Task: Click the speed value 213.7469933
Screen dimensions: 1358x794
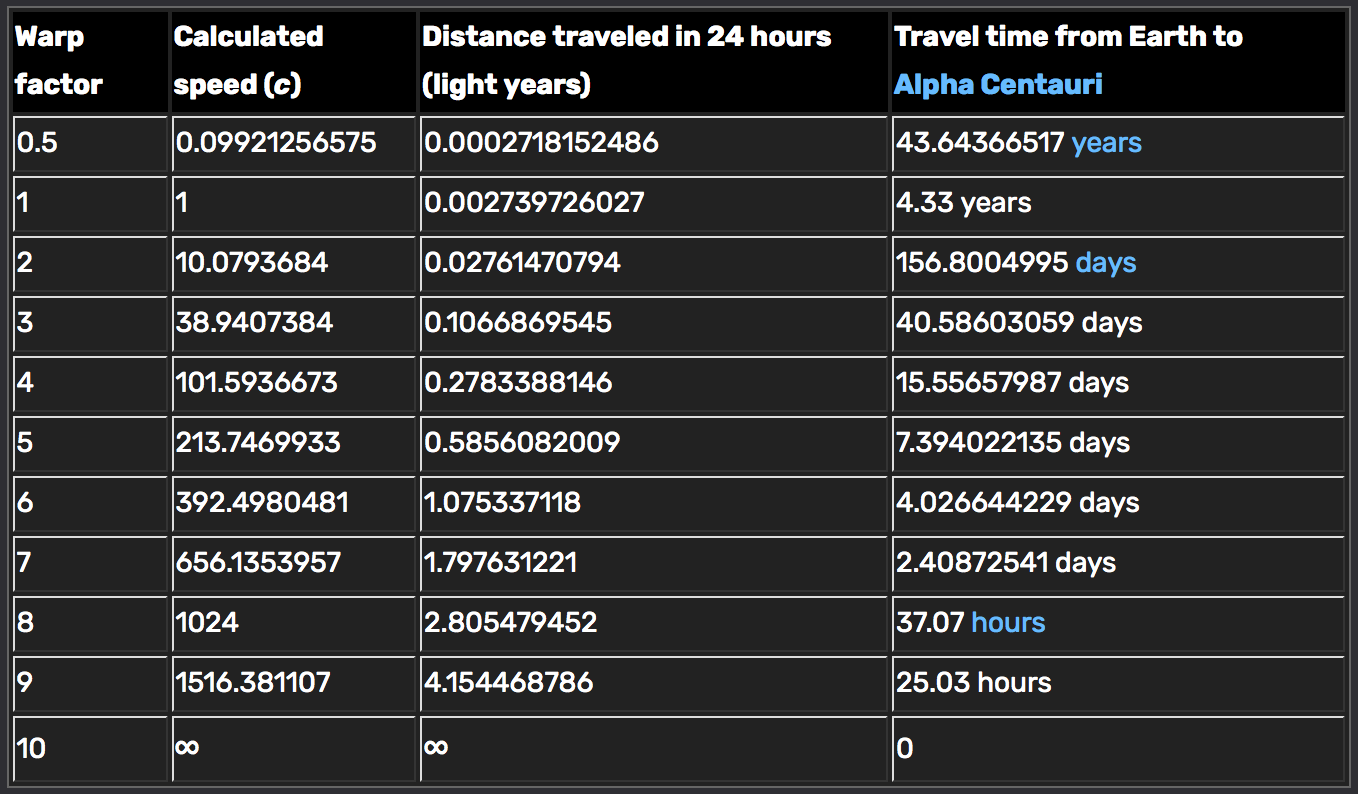Action: tap(258, 443)
